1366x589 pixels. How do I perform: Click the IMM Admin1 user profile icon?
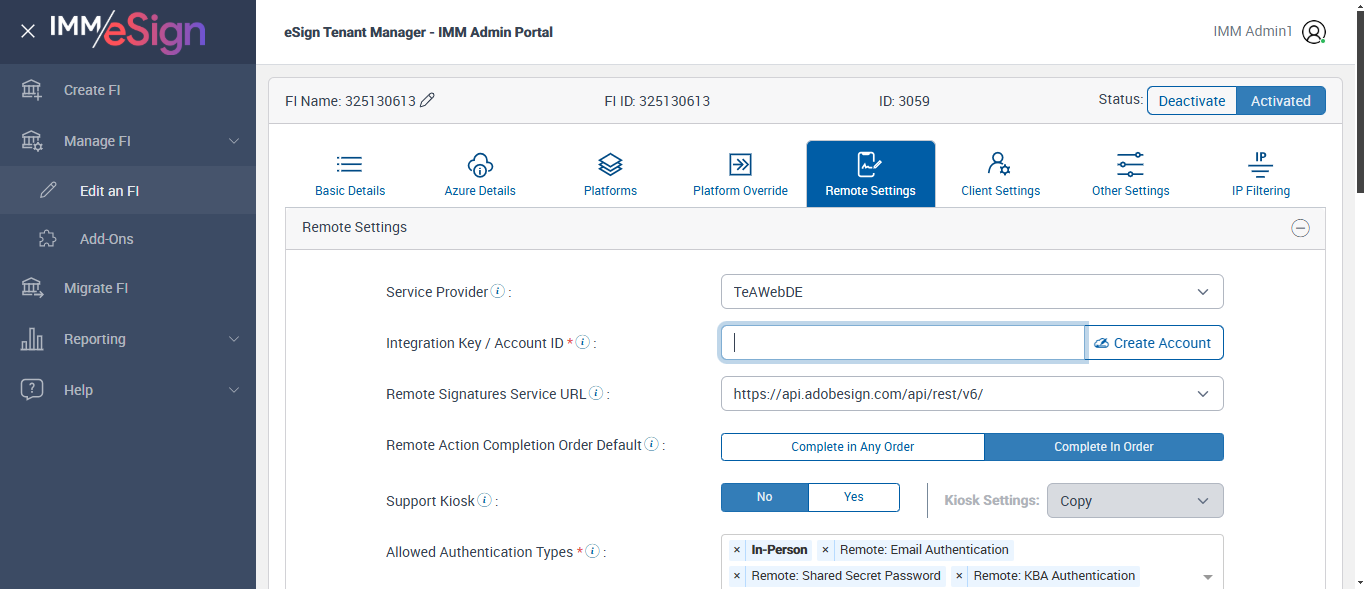click(x=1314, y=32)
